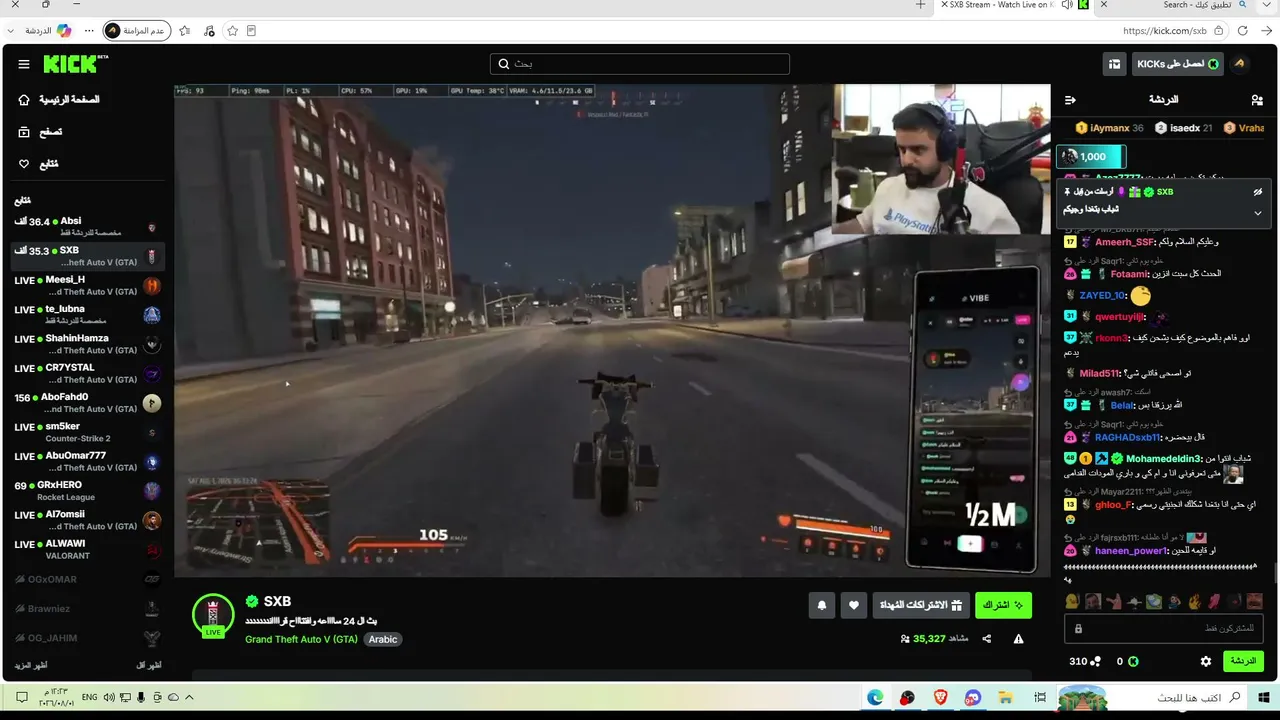Open Microsoft Edge from the taskbar
1280x720 pixels.
tap(876, 697)
